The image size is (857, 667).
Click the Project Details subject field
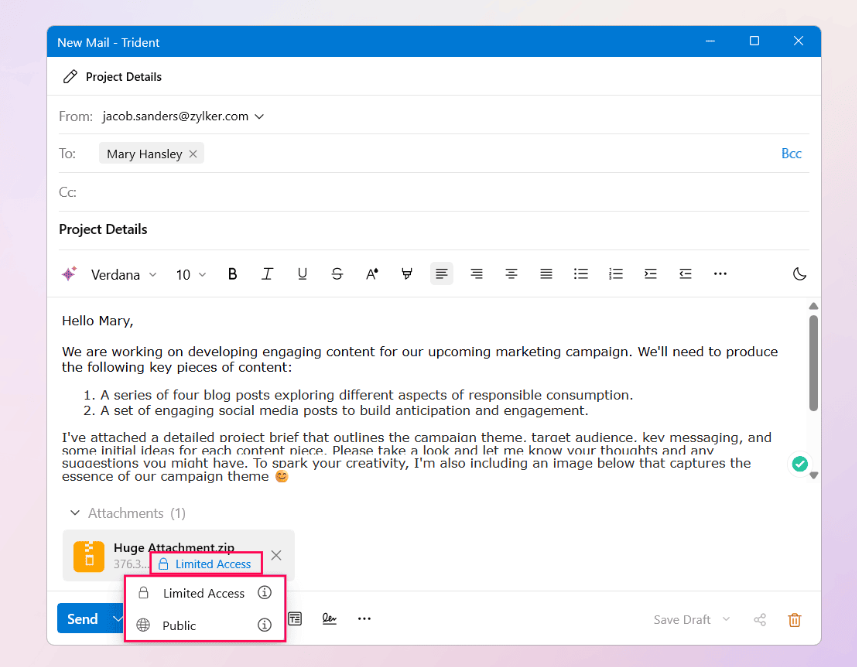tap(434, 230)
